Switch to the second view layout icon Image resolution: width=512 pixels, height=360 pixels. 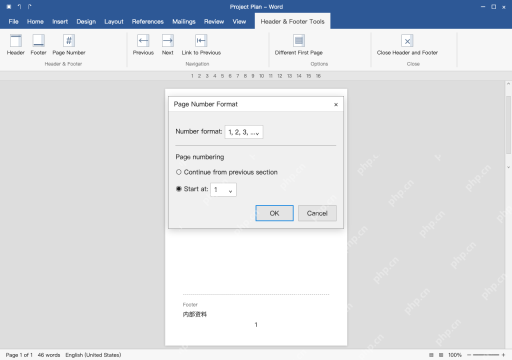click(x=441, y=355)
